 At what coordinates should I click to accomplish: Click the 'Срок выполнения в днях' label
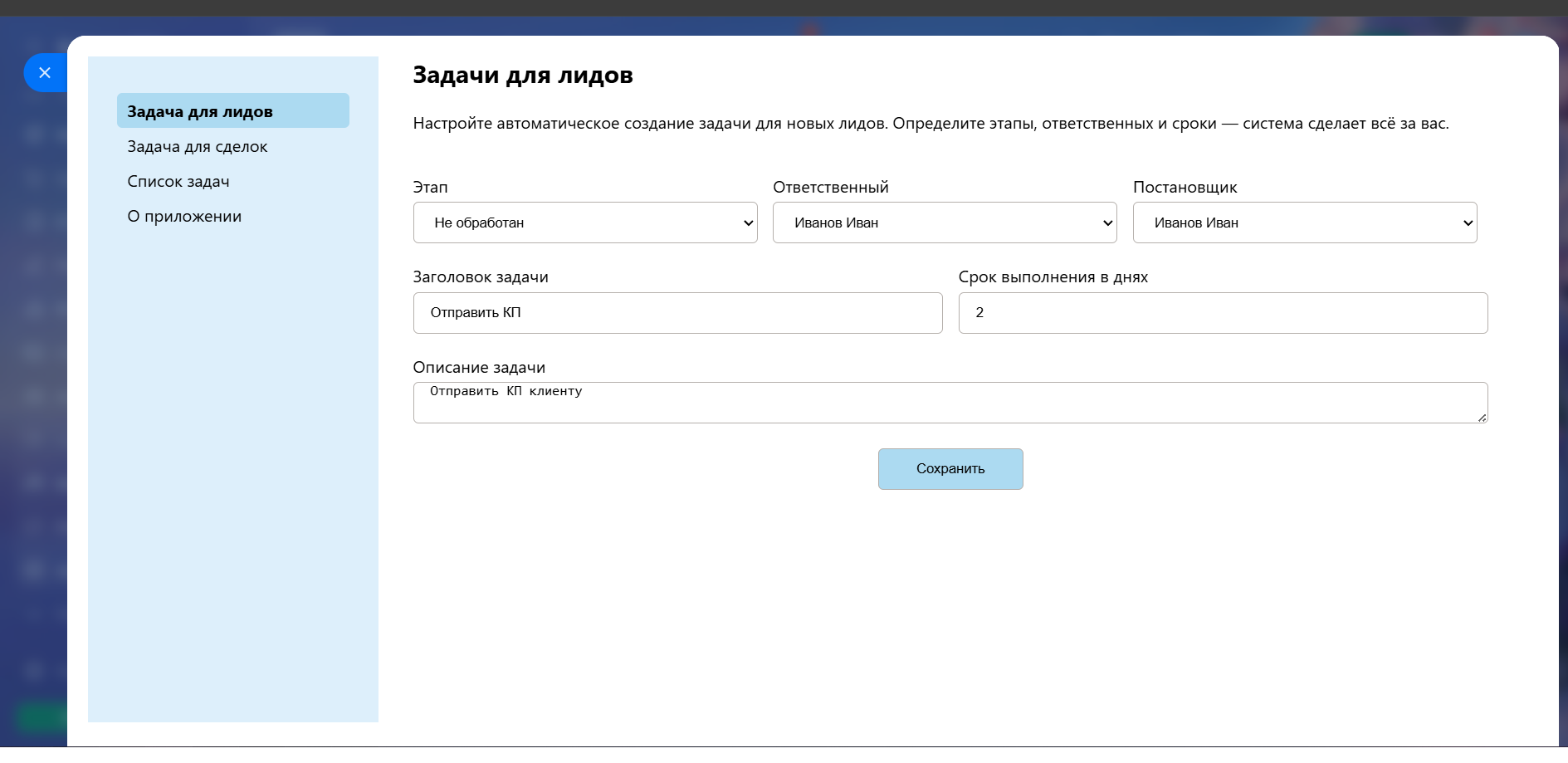click(1053, 277)
